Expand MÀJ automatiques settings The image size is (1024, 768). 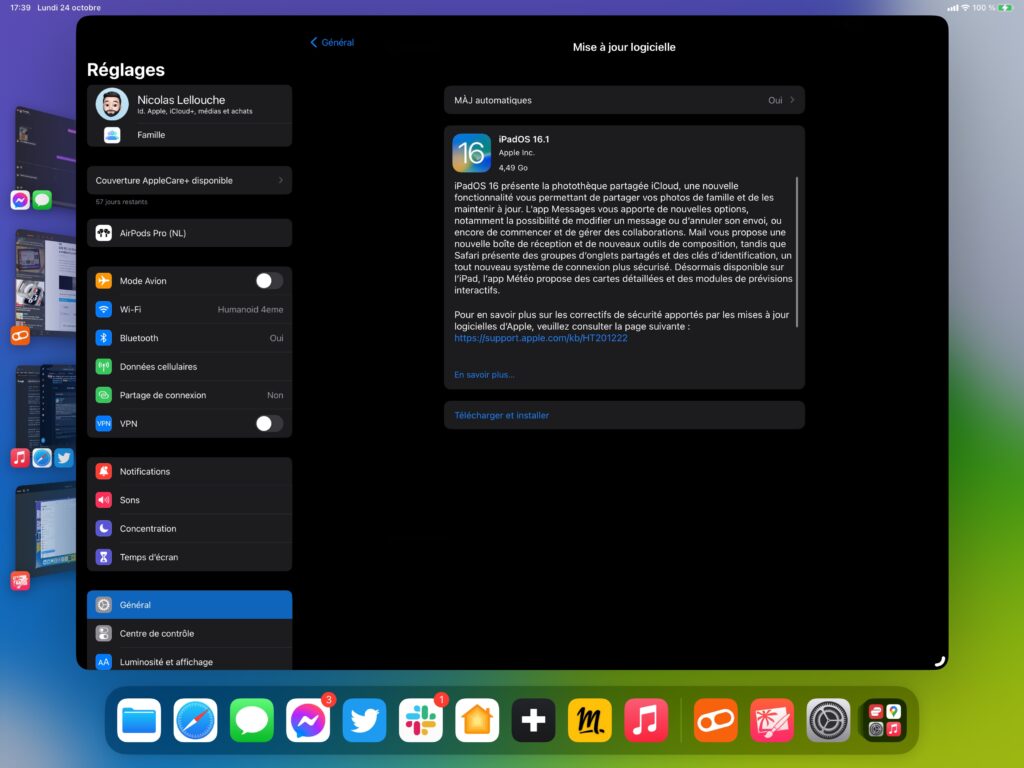click(x=624, y=100)
